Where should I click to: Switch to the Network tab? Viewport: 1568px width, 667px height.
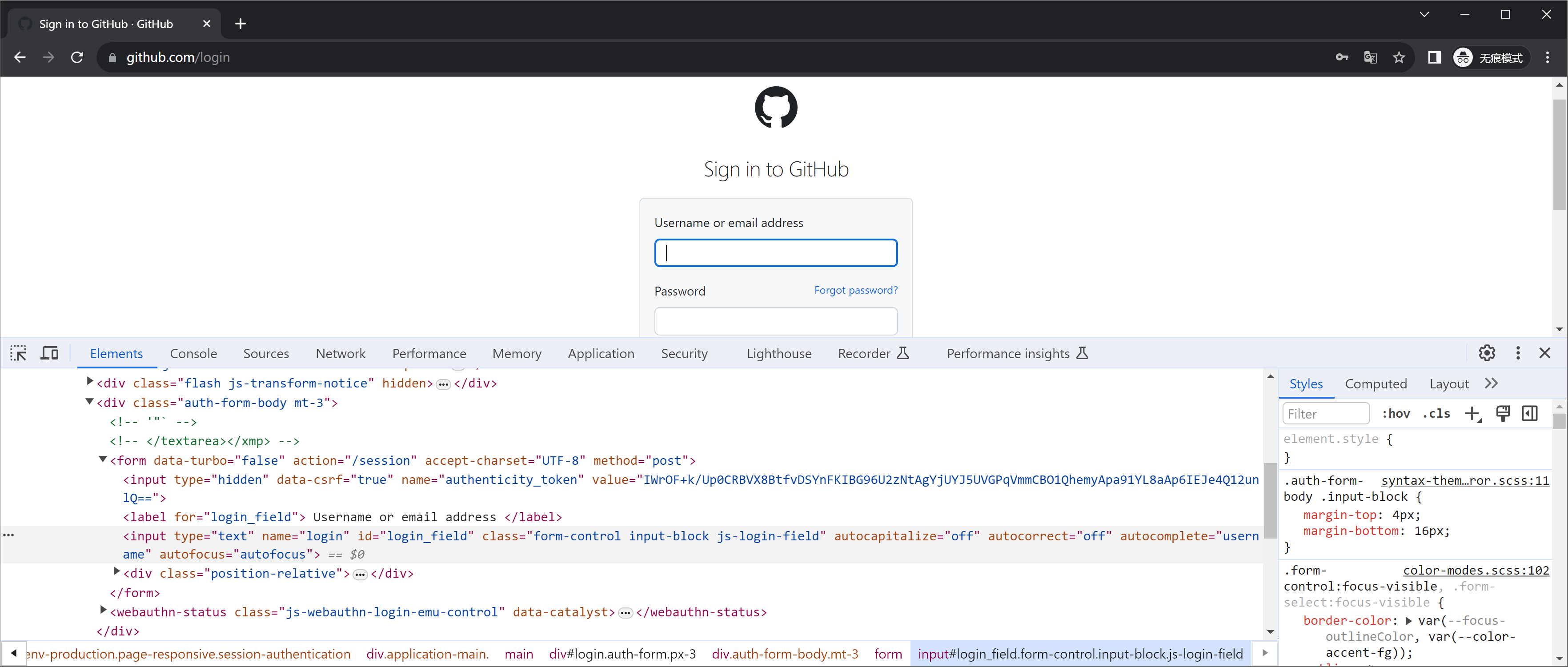340,354
